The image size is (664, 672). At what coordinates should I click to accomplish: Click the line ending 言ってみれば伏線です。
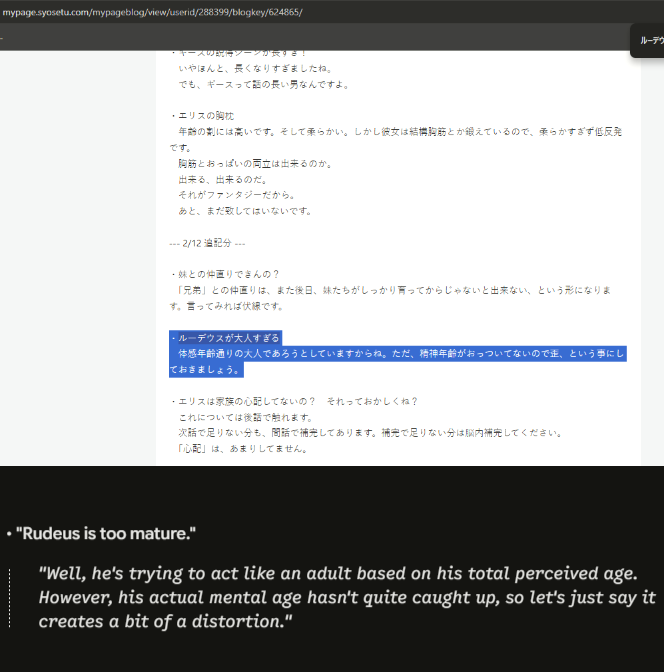click(x=226, y=306)
